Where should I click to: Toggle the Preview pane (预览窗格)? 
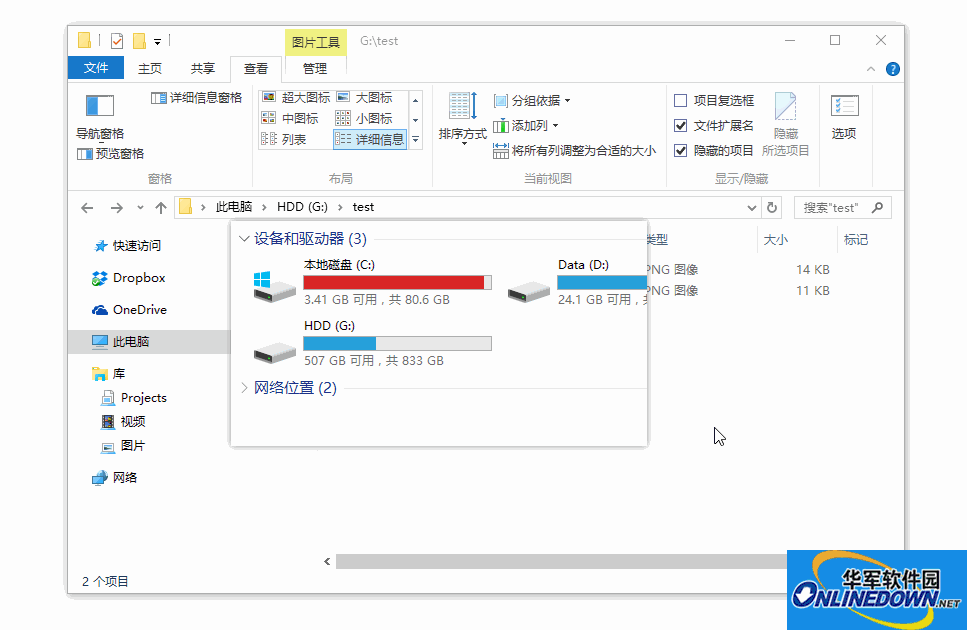110,153
